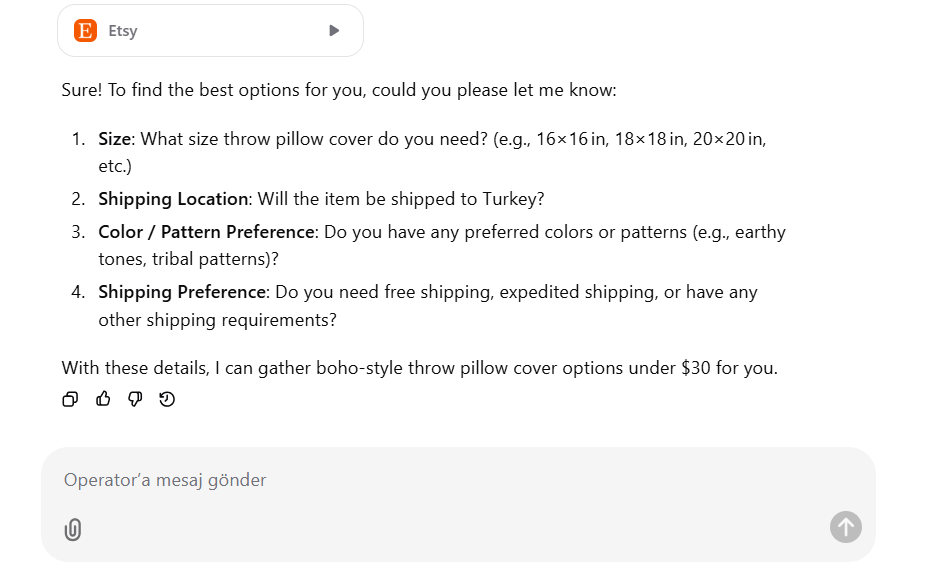The height and width of the screenshot is (565, 948).
Task: Click the "tones, tribal patterns)?" text line
Action: 189,259
